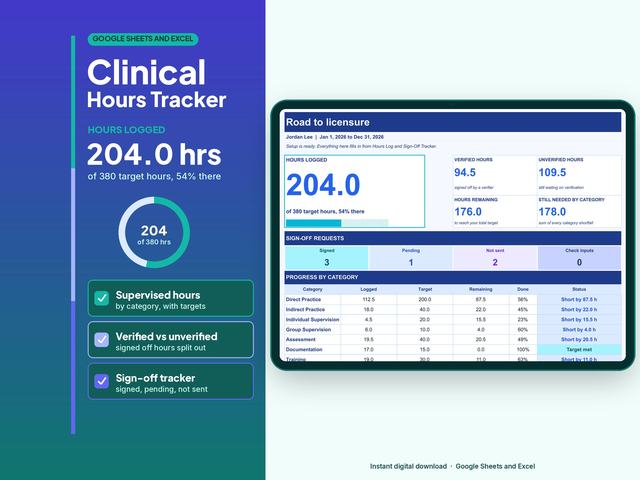Click the Target met status cell

(x=579, y=349)
